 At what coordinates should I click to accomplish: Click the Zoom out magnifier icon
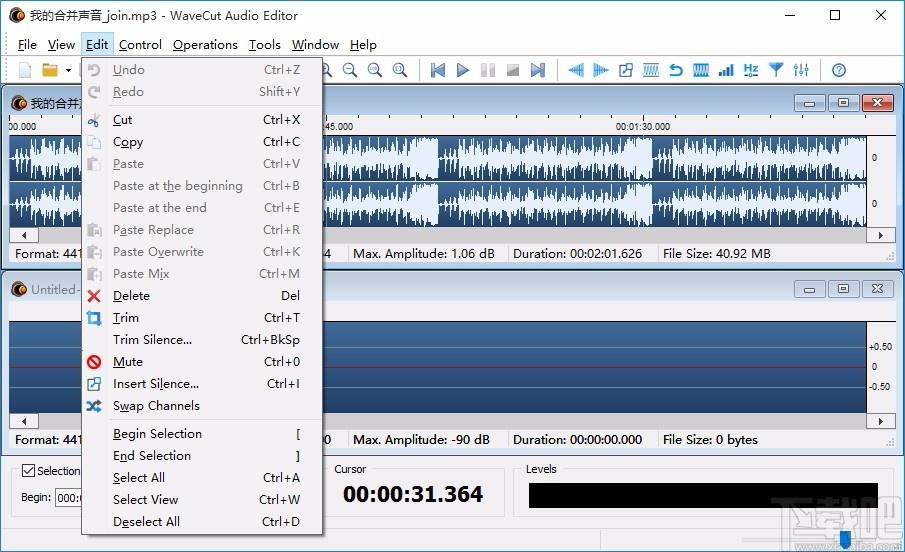point(350,70)
